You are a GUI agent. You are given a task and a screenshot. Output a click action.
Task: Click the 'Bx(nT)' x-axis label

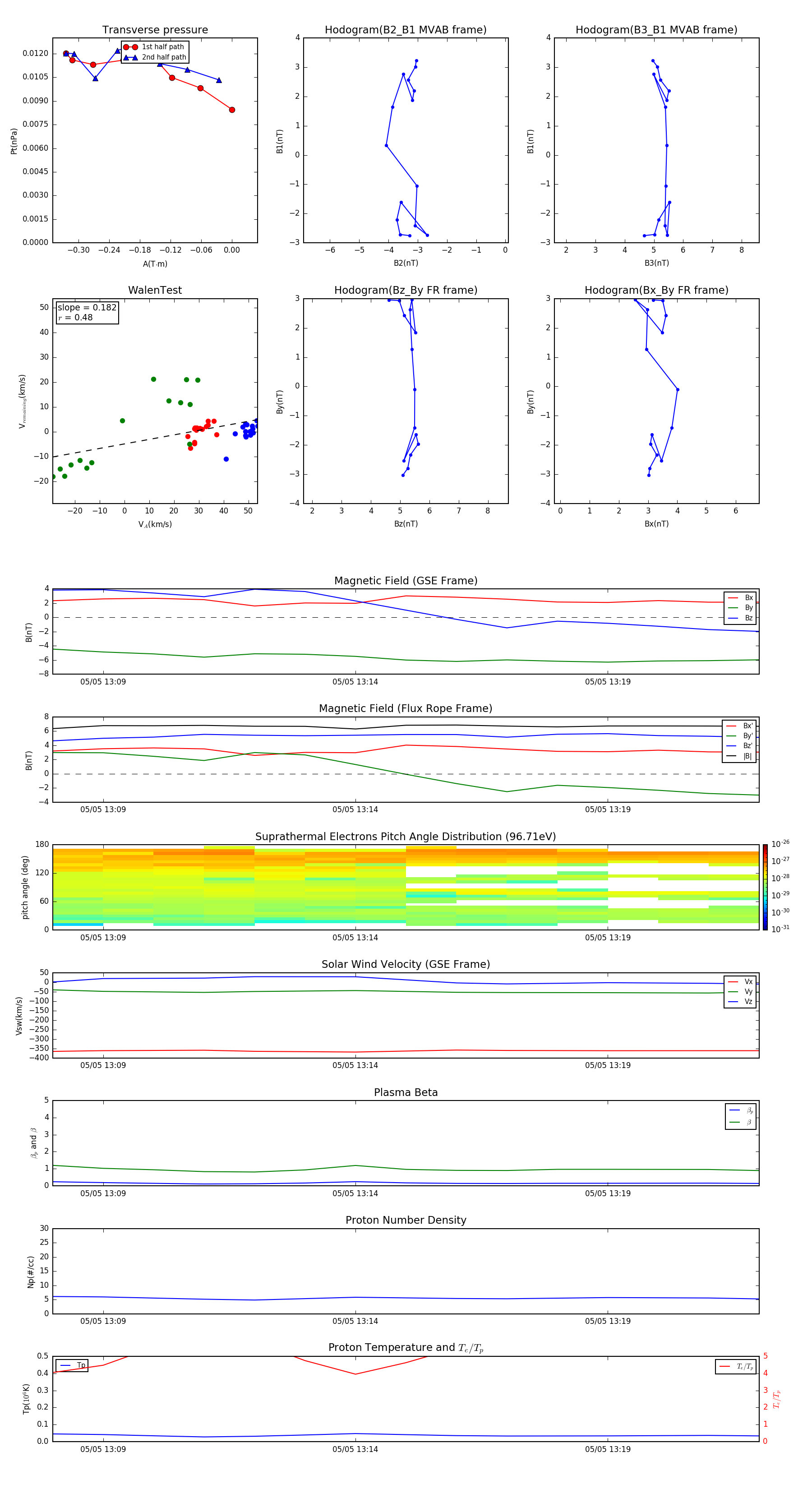click(656, 524)
